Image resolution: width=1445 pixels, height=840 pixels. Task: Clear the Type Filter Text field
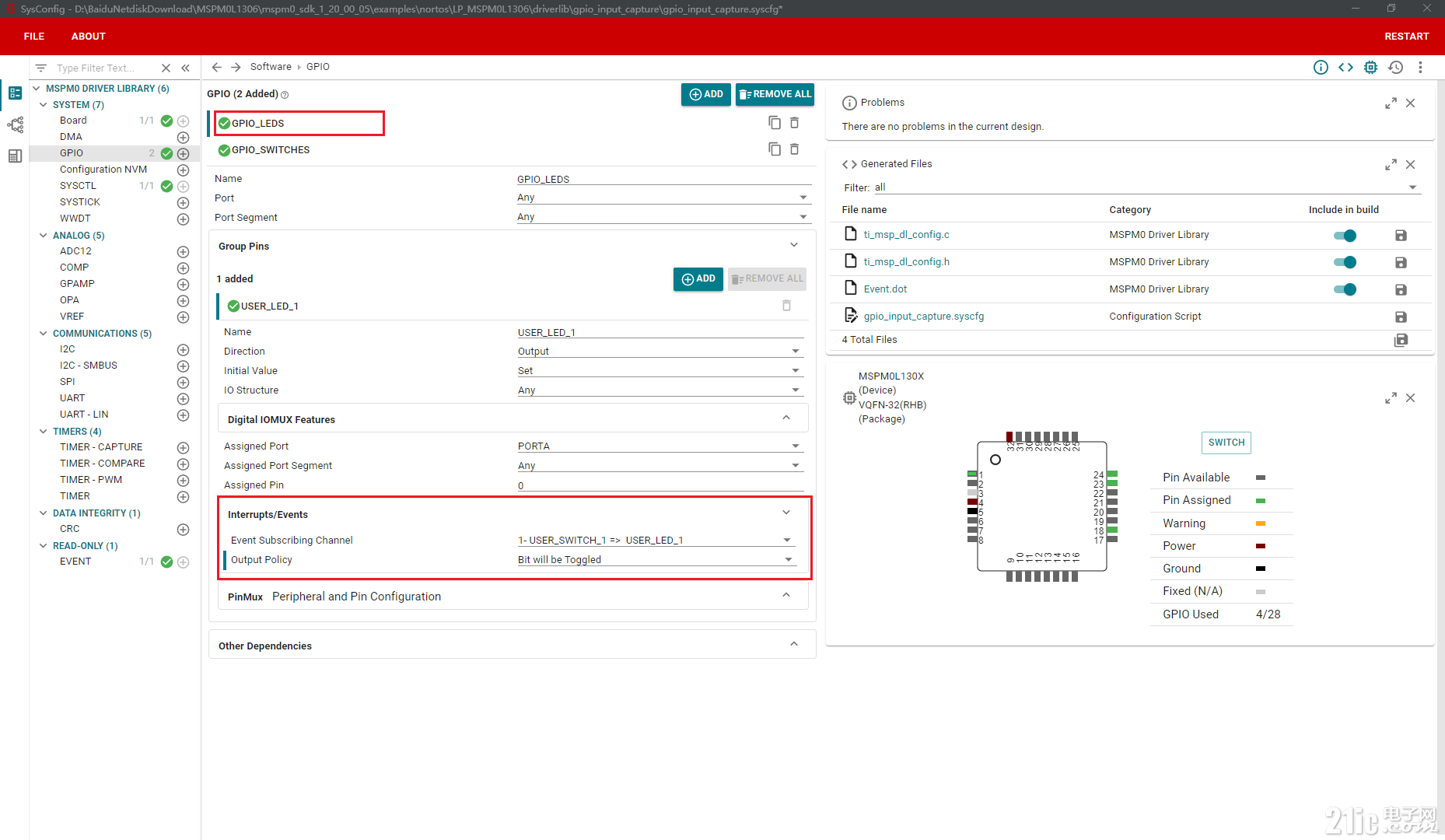[166, 68]
